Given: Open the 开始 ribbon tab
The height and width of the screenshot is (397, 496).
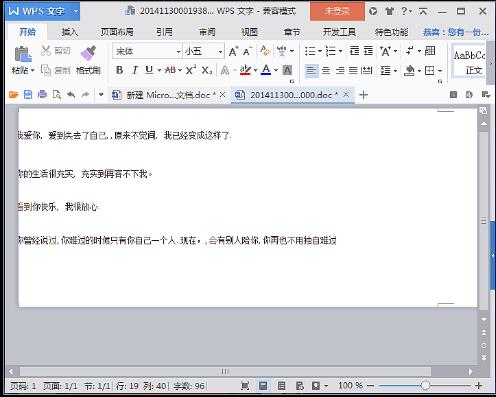Looking at the screenshot, I should point(27,32).
